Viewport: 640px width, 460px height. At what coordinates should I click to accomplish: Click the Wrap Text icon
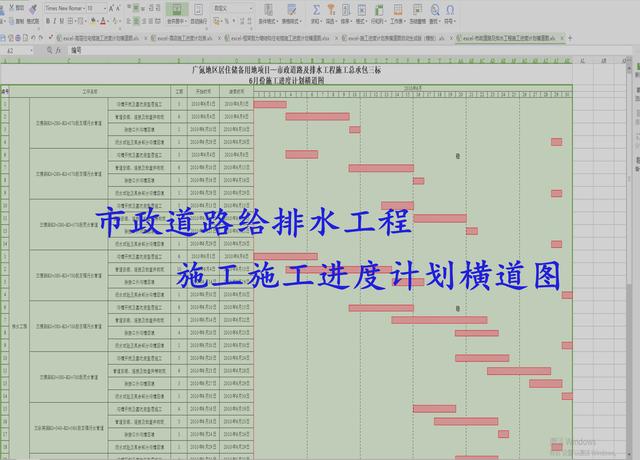(198, 9)
